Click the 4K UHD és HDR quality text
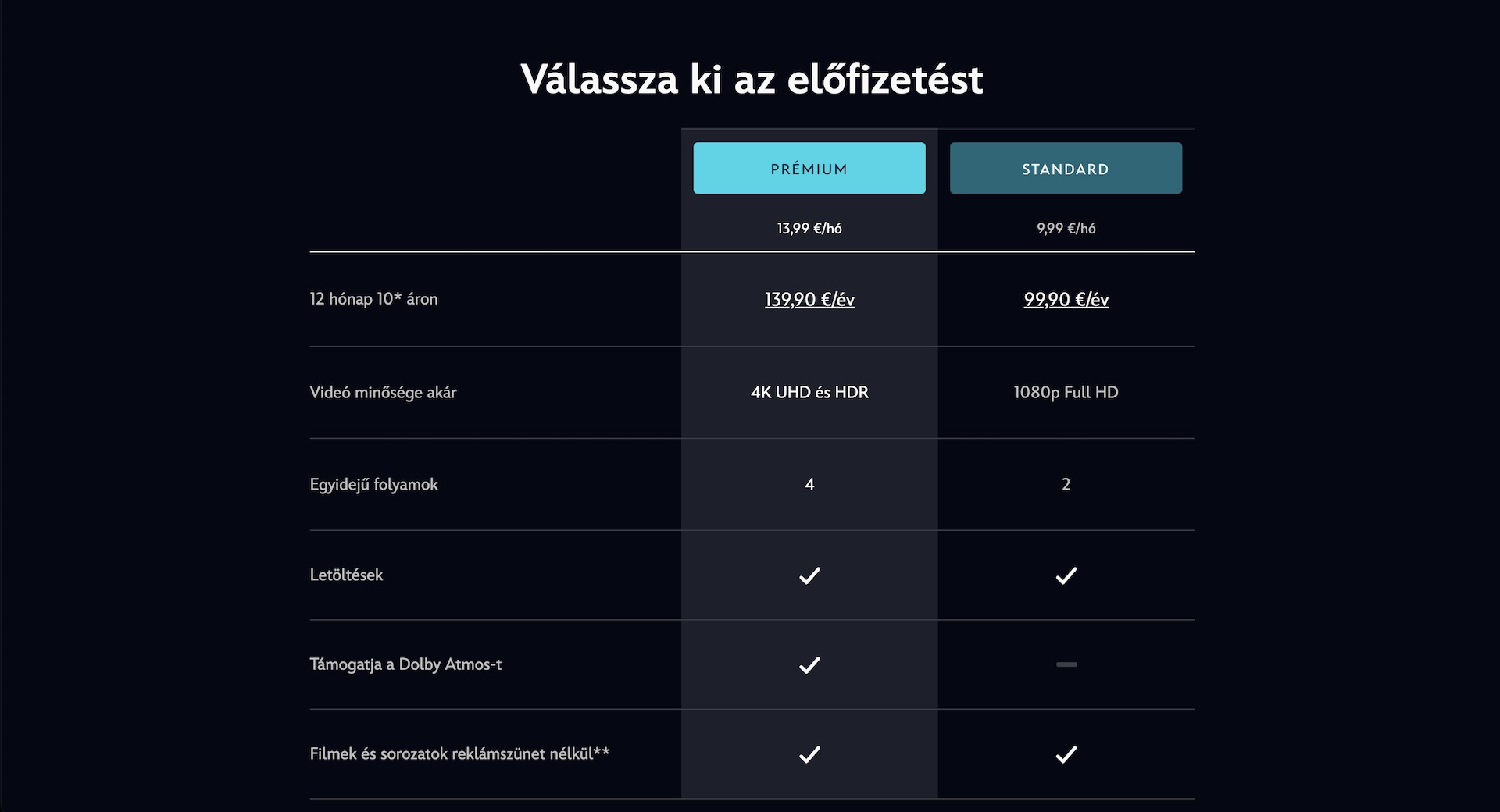Viewport: 1500px width, 812px height. [809, 392]
